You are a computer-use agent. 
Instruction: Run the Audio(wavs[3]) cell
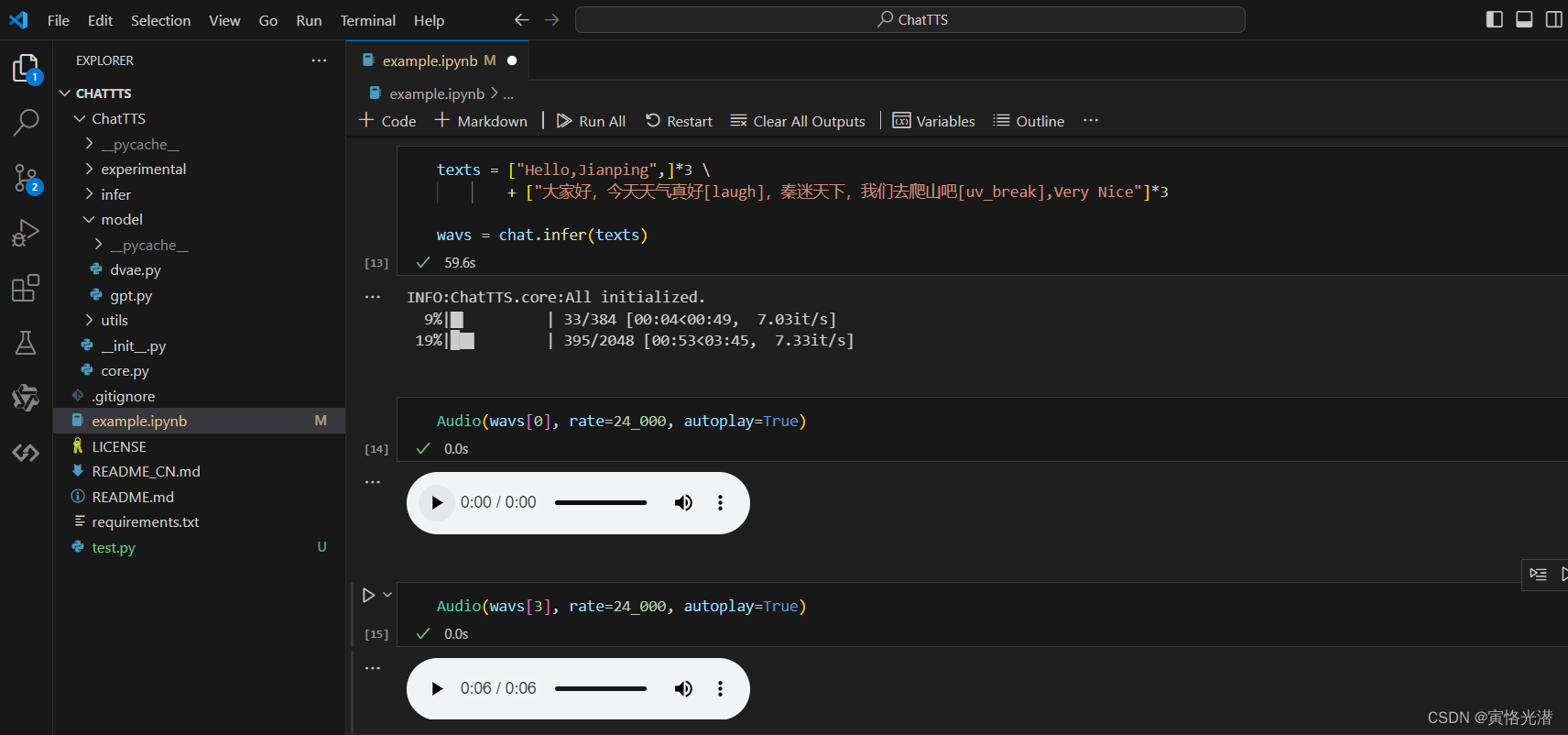[368, 595]
